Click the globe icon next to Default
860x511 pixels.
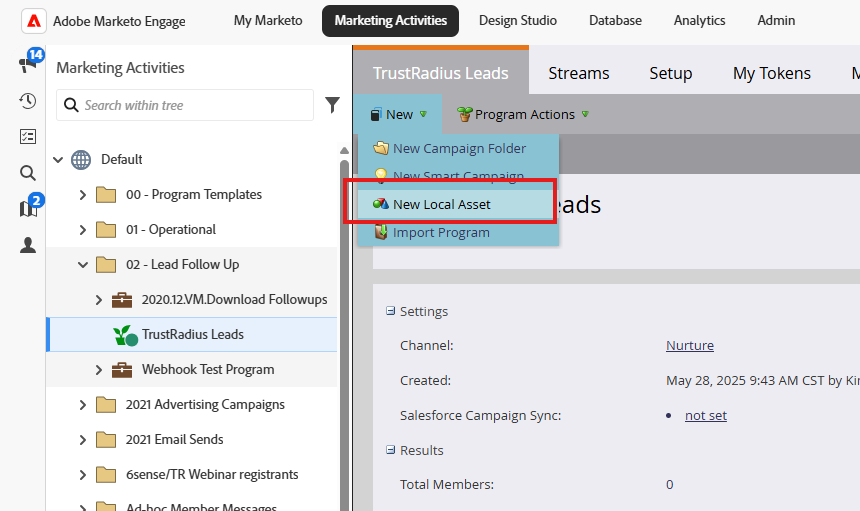[81, 160]
